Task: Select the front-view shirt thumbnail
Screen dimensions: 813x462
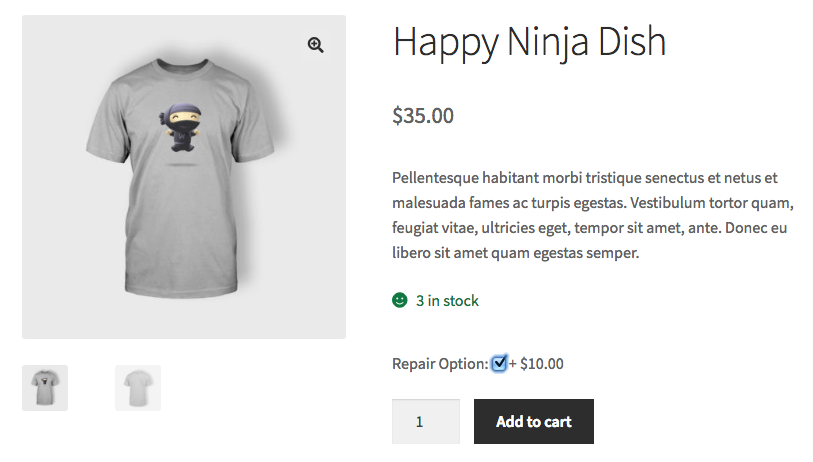Action: (45, 388)
